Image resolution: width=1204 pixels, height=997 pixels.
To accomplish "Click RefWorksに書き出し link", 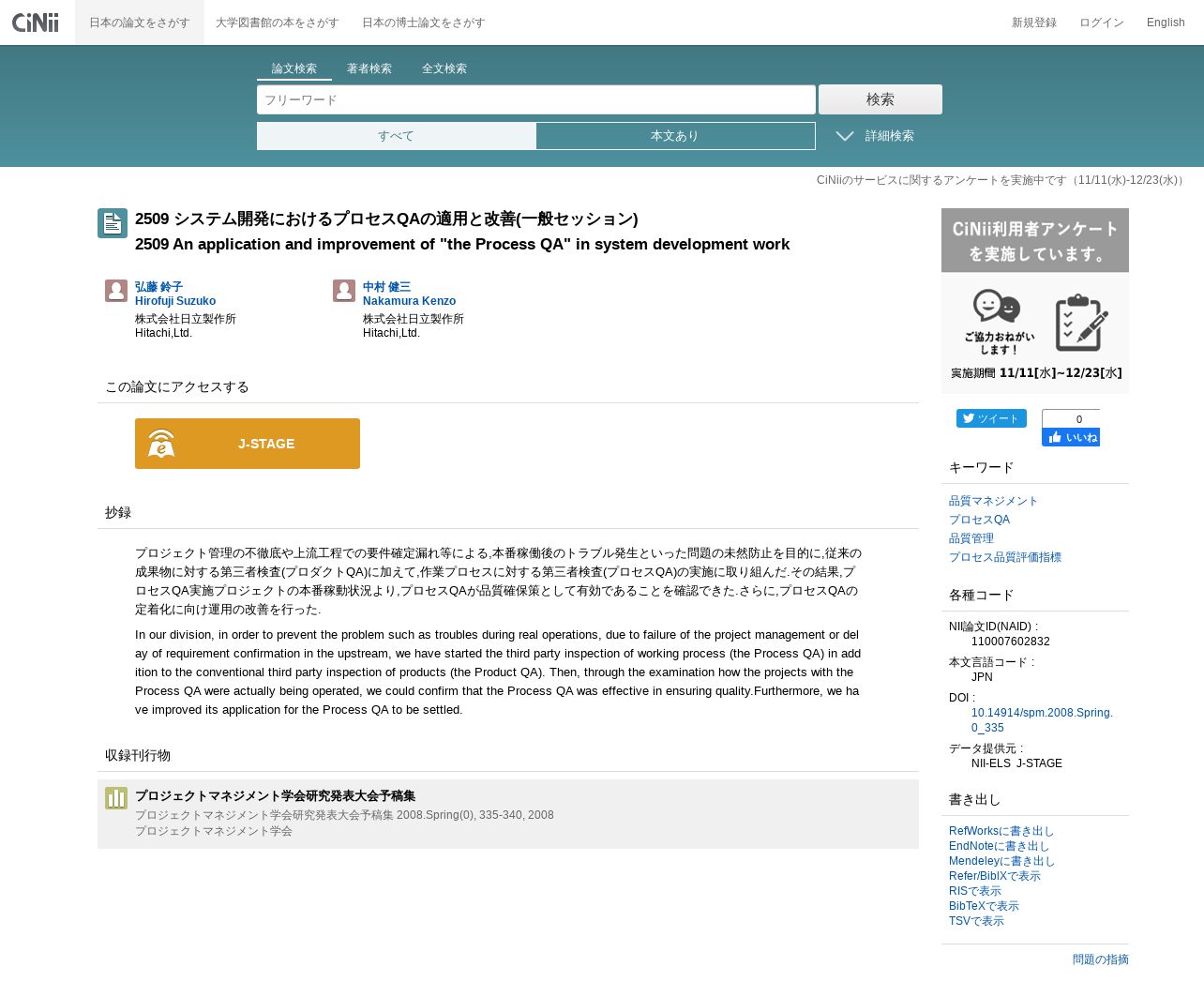I will (1001, 831).
